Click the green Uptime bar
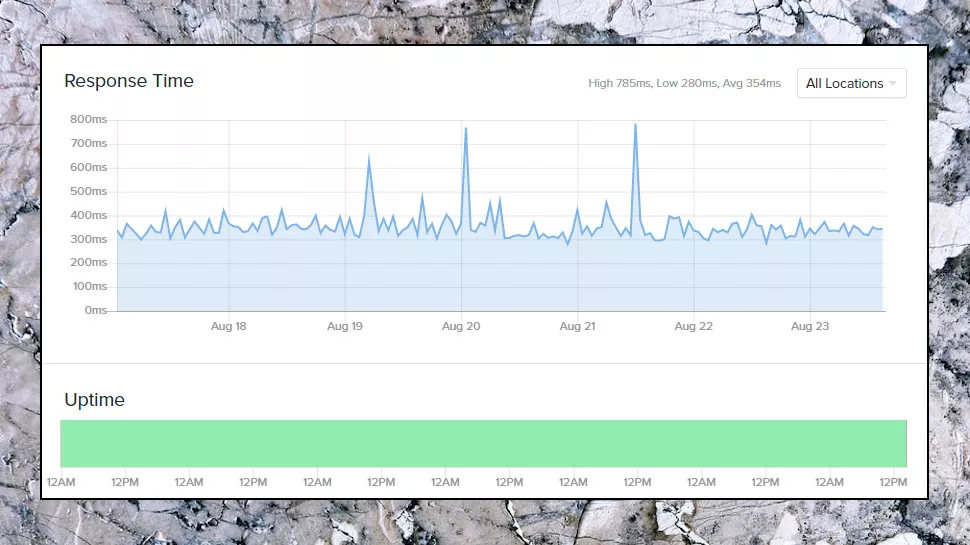Image resolution: width=970 pixels, height=545 pixels. tap(483, 444)
